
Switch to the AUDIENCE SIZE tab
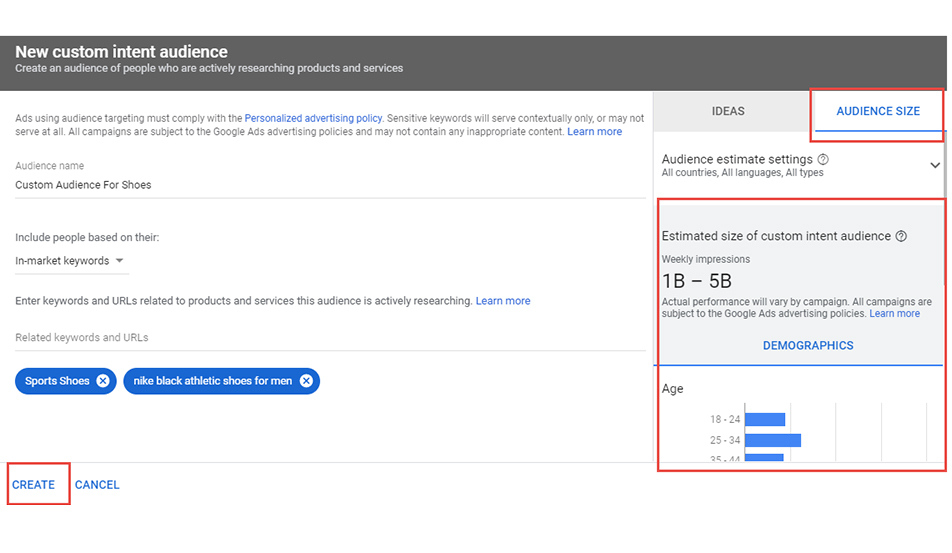878,111
